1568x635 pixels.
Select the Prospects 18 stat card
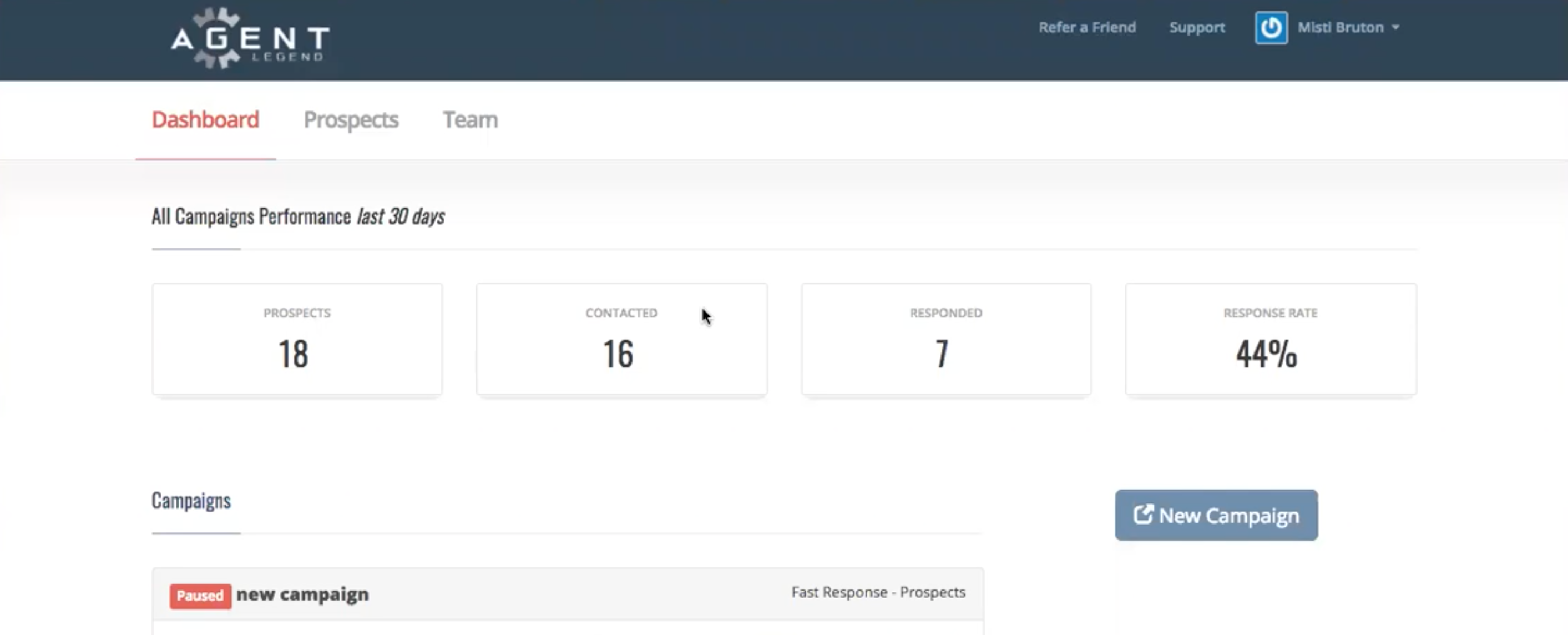click(x=297, y=339)
